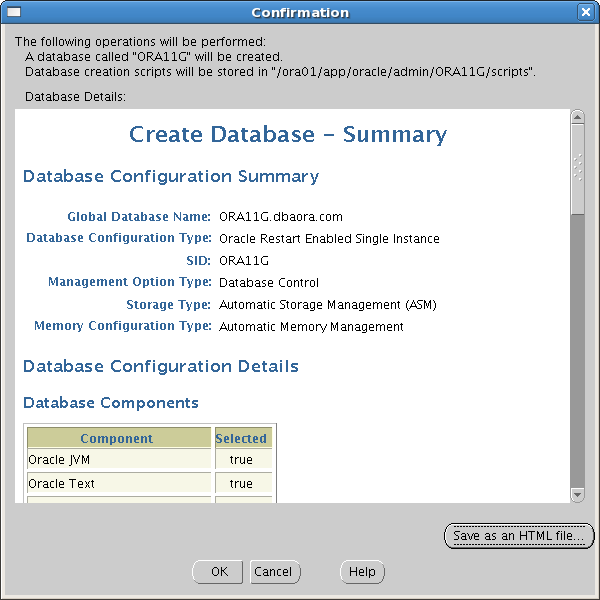Click the Storage Type label
The width and height of the screenshot is (600, 600).
[x=168, y=305]
